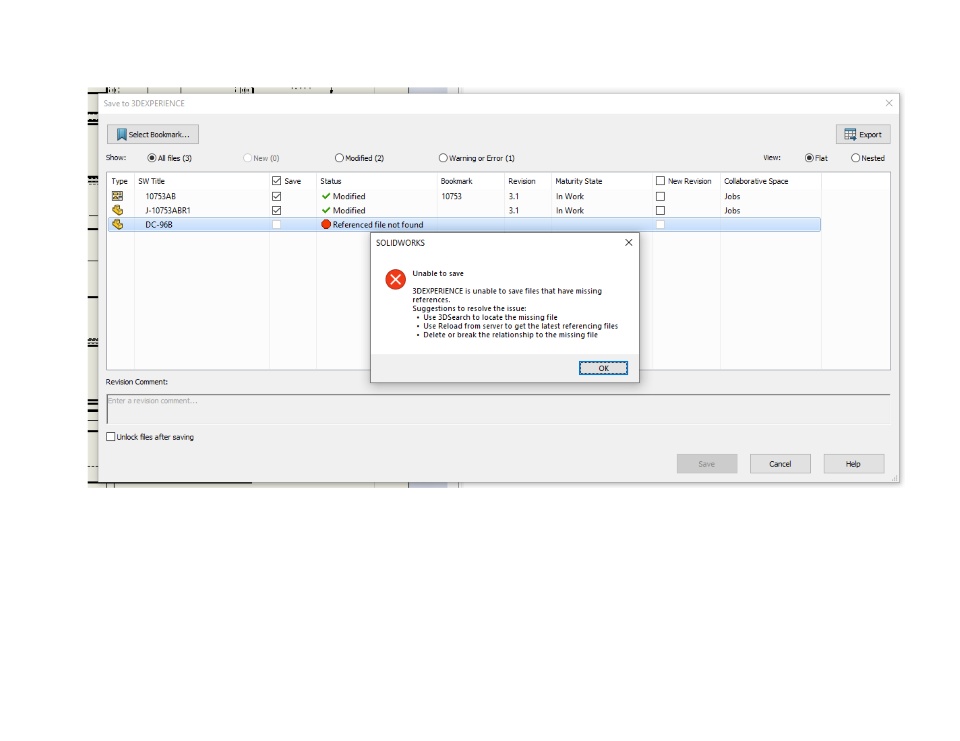This screenshot has width=960, height=741.
Task: Check New Revision for J-10753ABR1
Action: 660,210
